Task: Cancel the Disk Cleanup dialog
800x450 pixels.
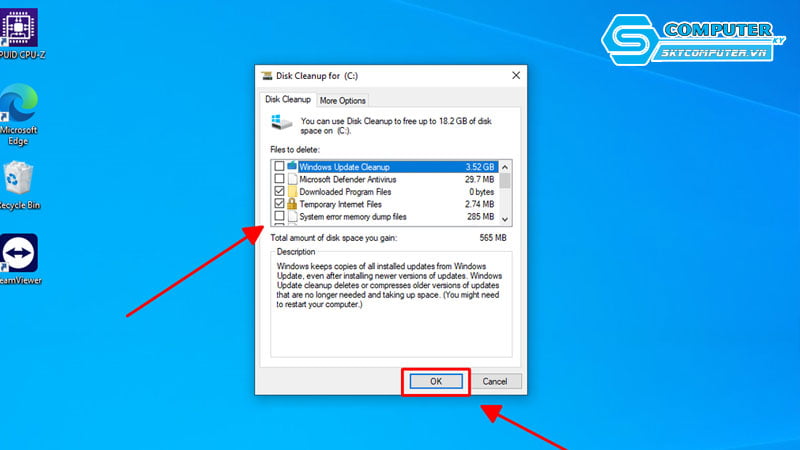Action: [x=495, y=381]
